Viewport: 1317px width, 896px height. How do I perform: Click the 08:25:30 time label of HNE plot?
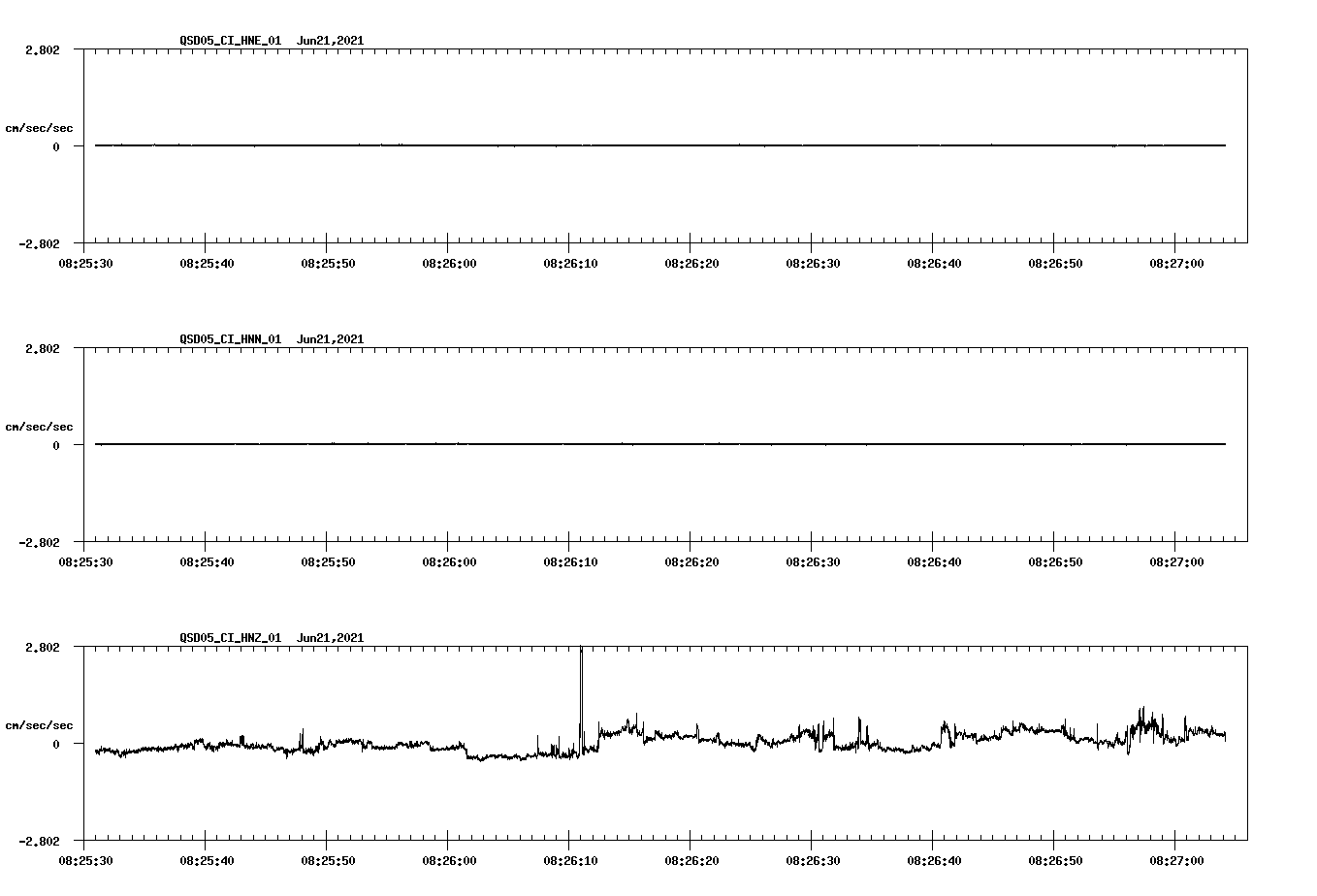[84, 264]
